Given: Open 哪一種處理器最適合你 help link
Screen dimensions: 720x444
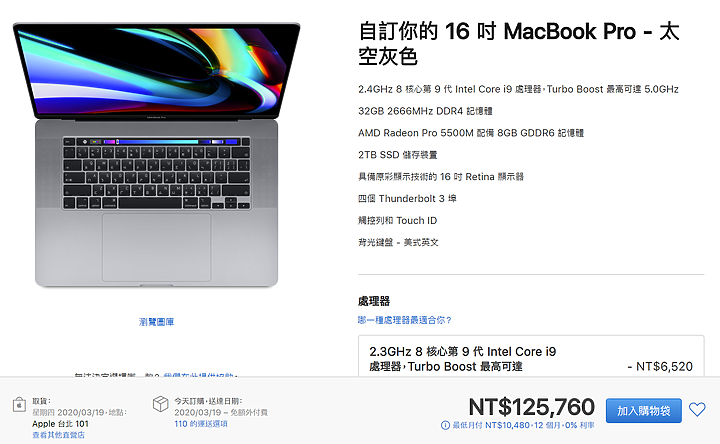Looking at the screenshot, I should click(405, 320).
